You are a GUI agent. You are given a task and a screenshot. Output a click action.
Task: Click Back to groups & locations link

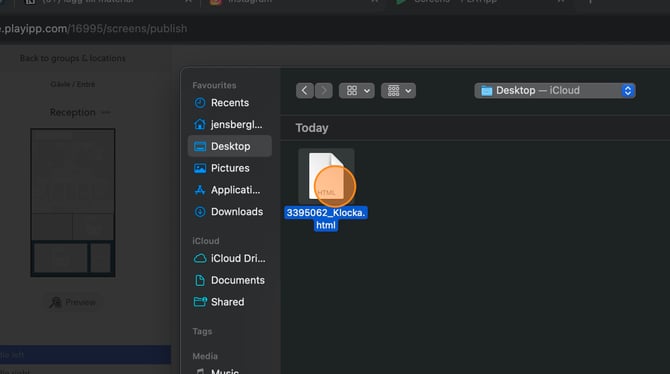pyautogui.click(x=73, y=59)
